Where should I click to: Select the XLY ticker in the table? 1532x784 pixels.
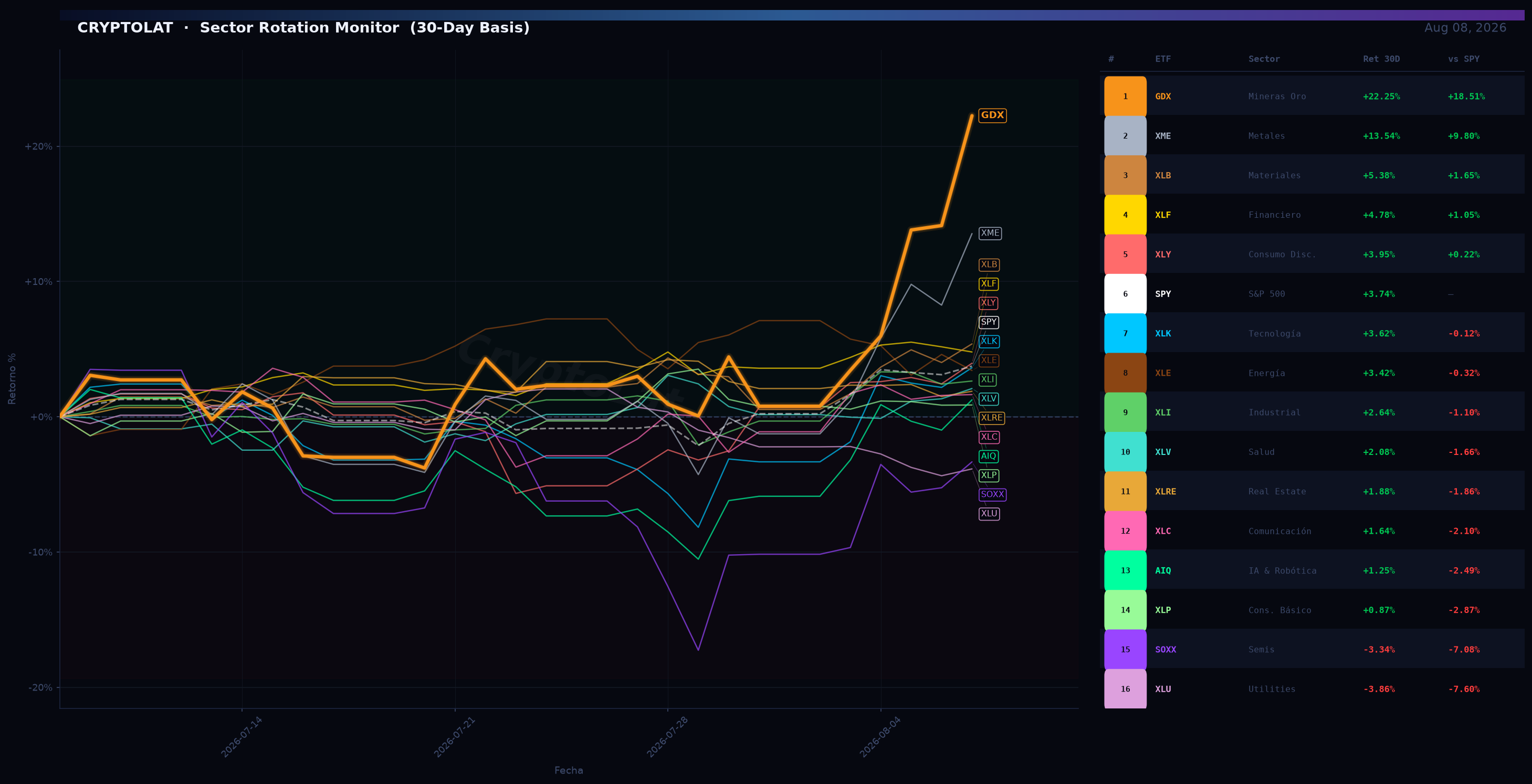1163,255
